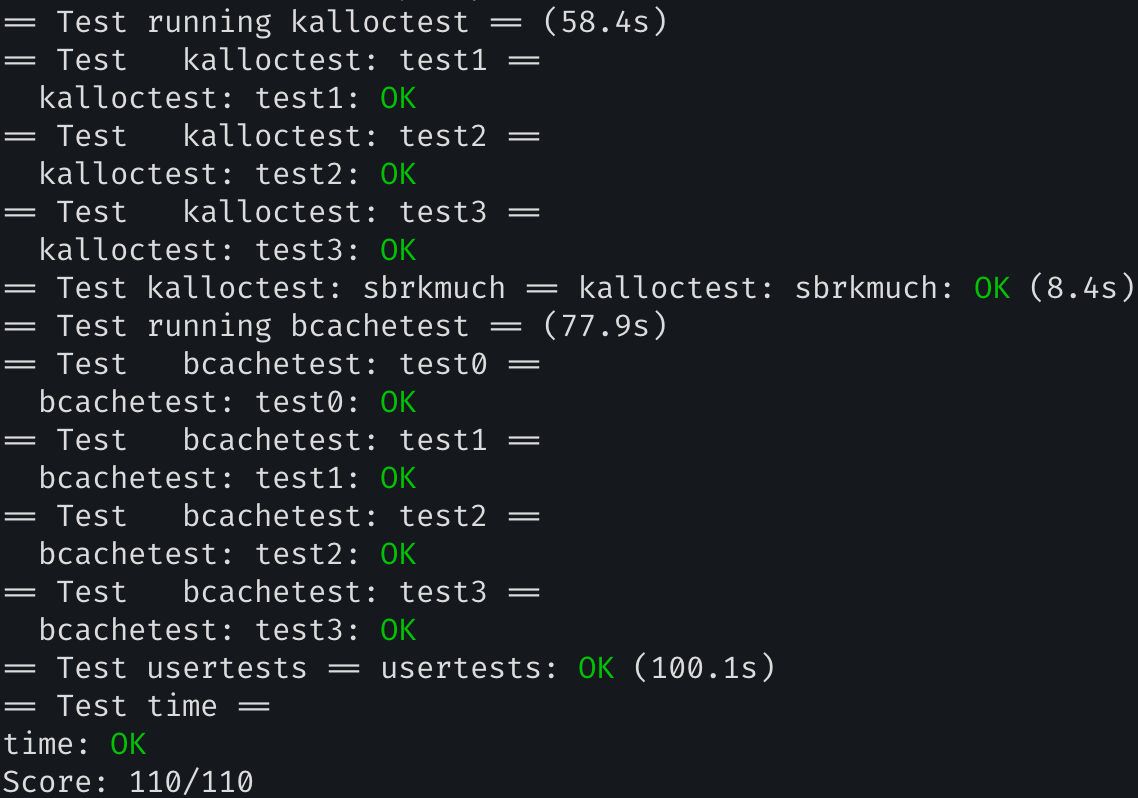Viewport: 1138px width, 798px height.
Task: Click the green OK after bcachetest test2
Action: coord(398,554)
